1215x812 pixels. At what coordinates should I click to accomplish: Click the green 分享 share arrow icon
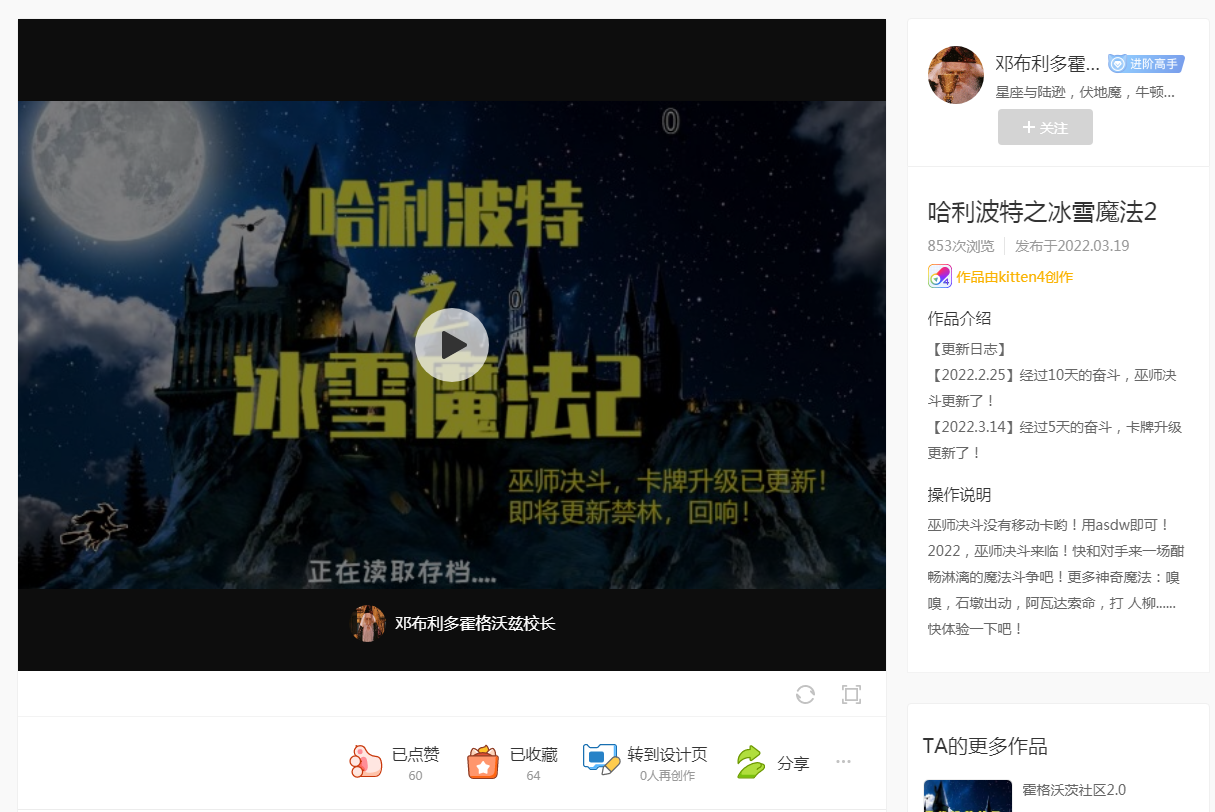pyautogui.click(x=750, y=762)
